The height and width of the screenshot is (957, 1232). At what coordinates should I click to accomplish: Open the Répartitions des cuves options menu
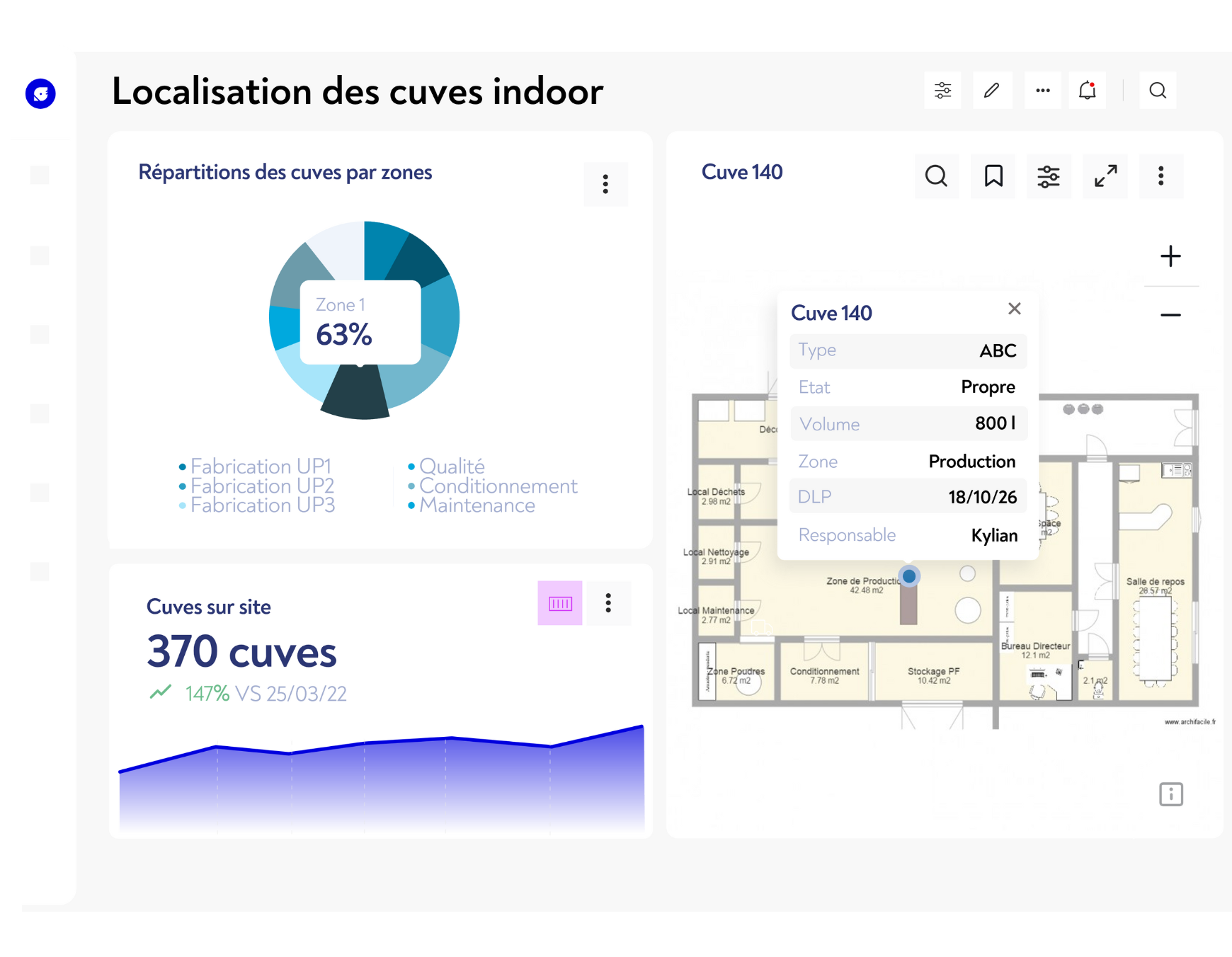(x=605, y=184)
